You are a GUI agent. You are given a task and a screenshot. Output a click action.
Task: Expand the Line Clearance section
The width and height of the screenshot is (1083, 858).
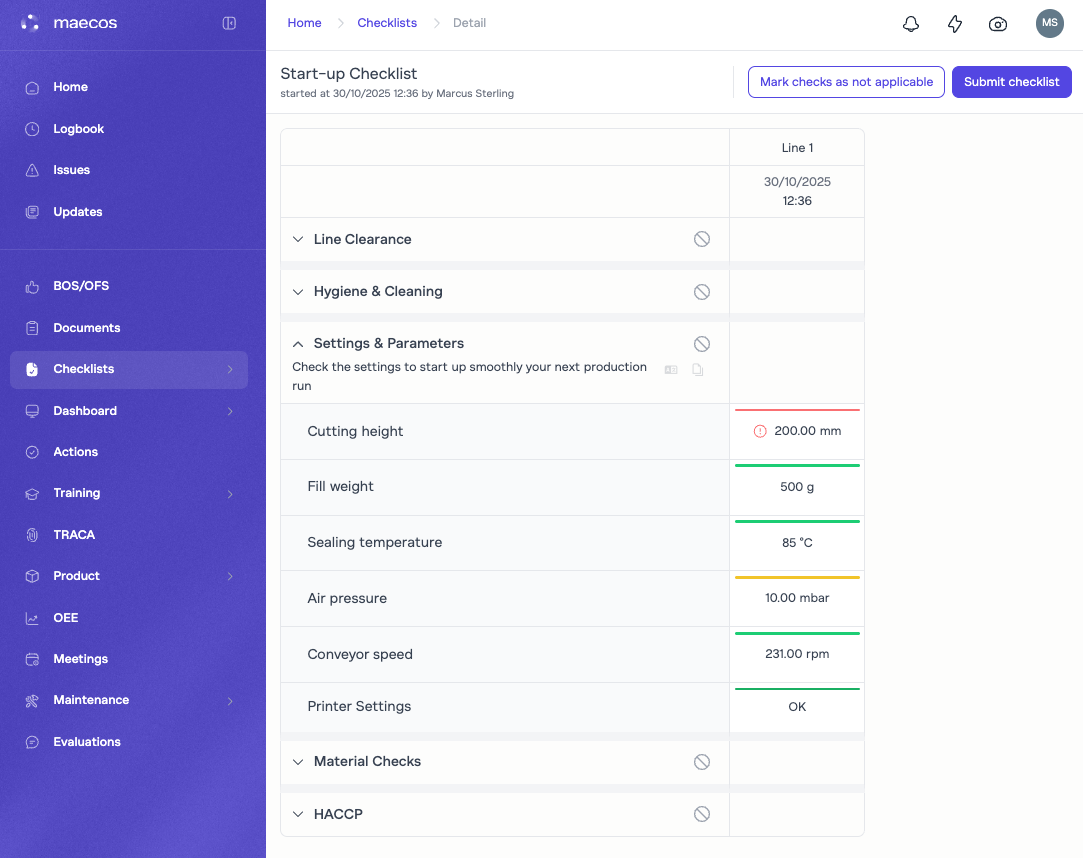tap(298, 240)
